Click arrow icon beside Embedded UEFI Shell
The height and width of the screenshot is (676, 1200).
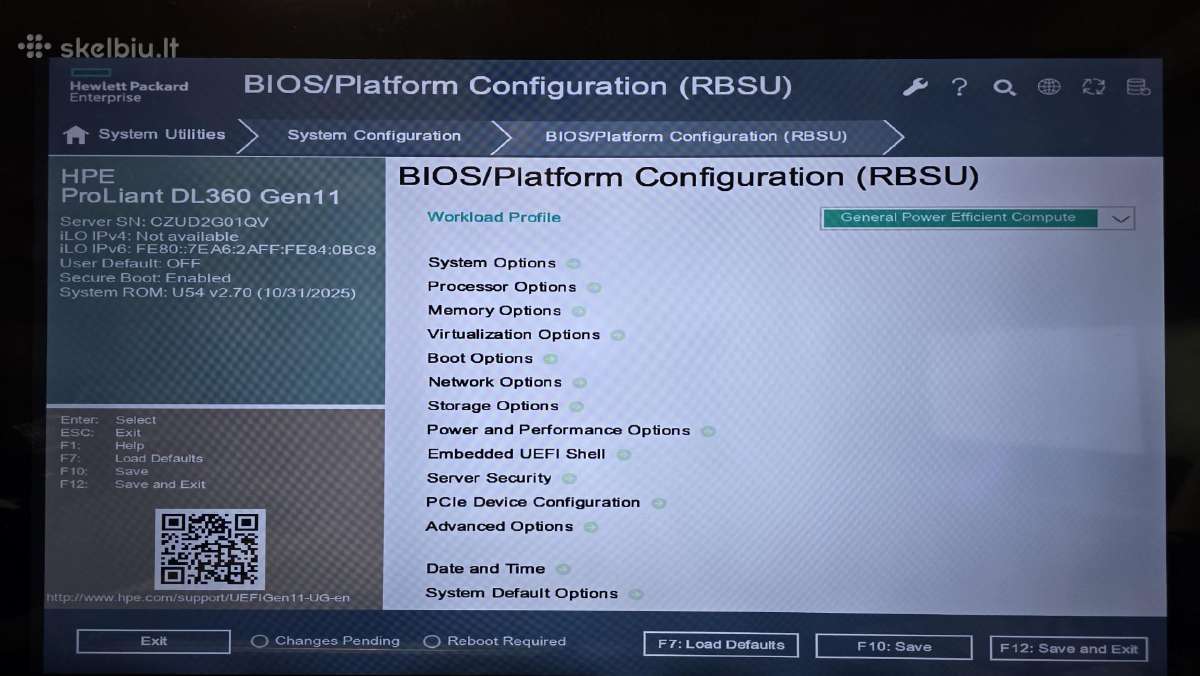pyautogui.click(x=624, y=455)
